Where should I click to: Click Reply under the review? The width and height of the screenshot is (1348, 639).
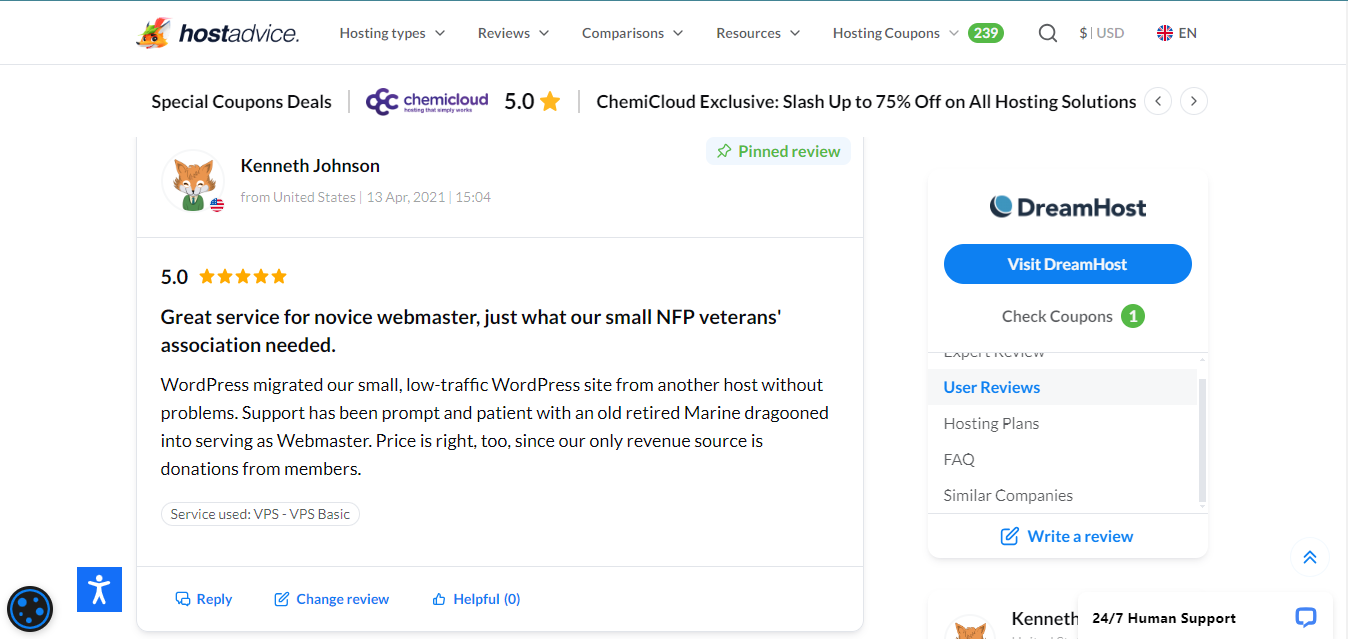coord(204,599)
